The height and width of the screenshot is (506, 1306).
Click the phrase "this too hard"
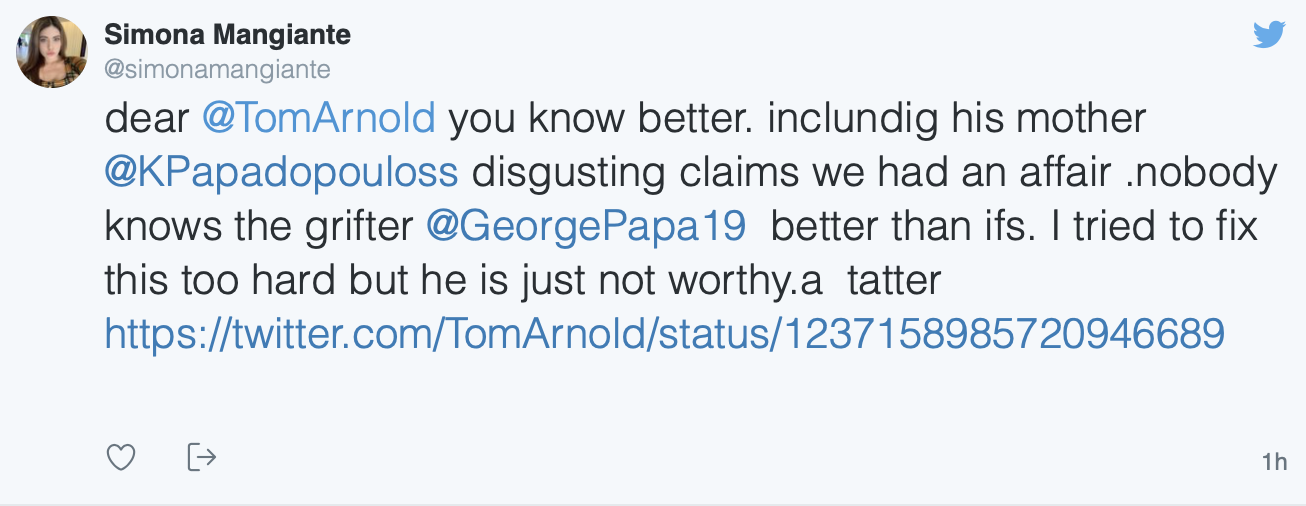[x=222, y=281]
